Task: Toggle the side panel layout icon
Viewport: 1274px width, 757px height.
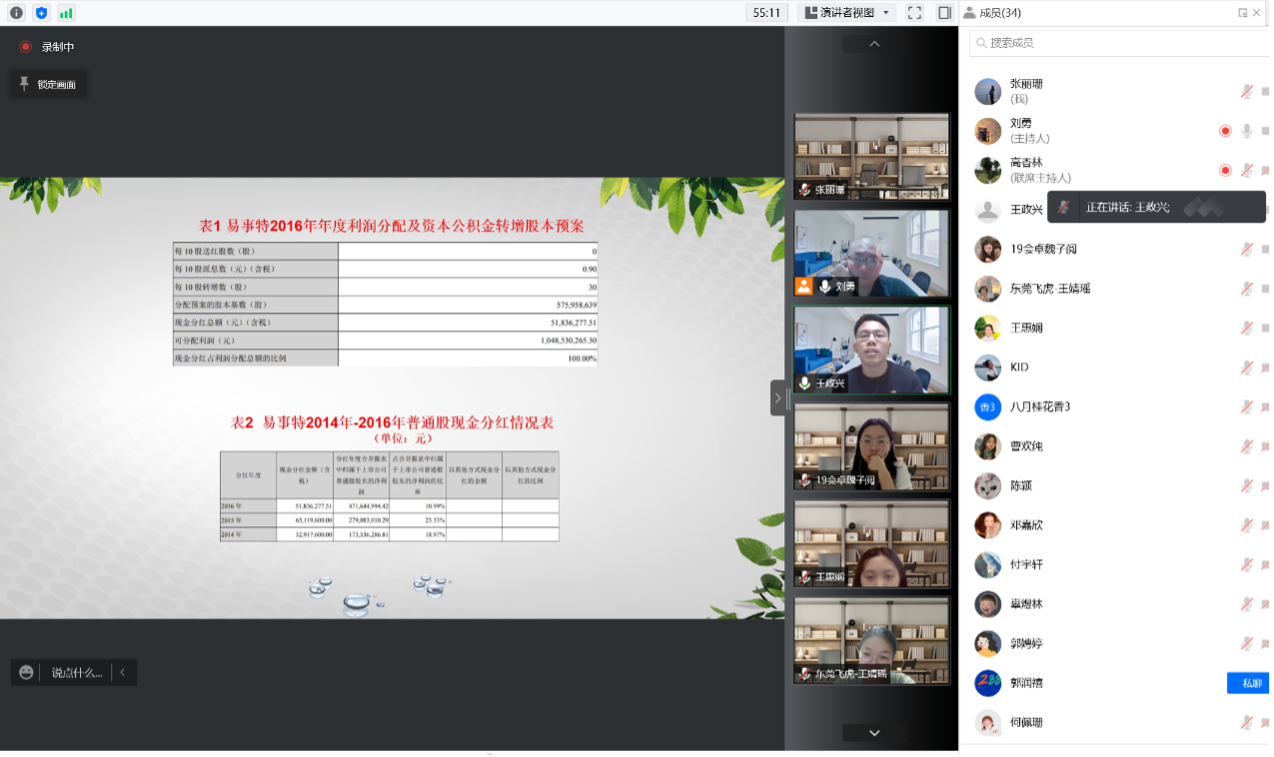Action: 944,13
